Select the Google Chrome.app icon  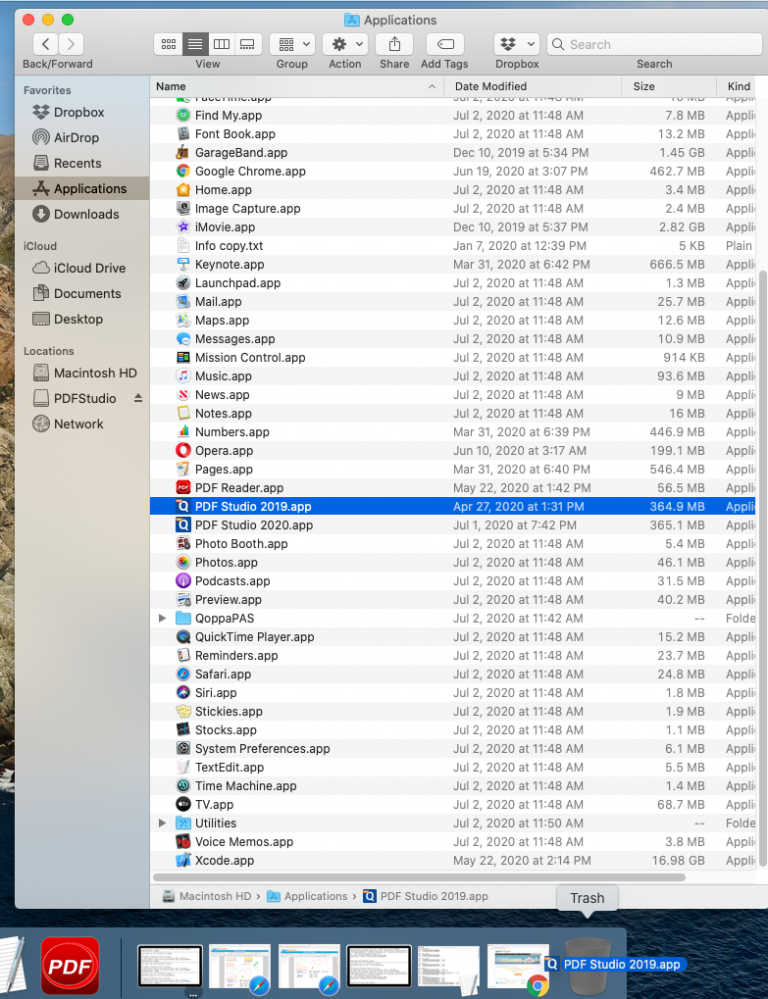point(183,171)
